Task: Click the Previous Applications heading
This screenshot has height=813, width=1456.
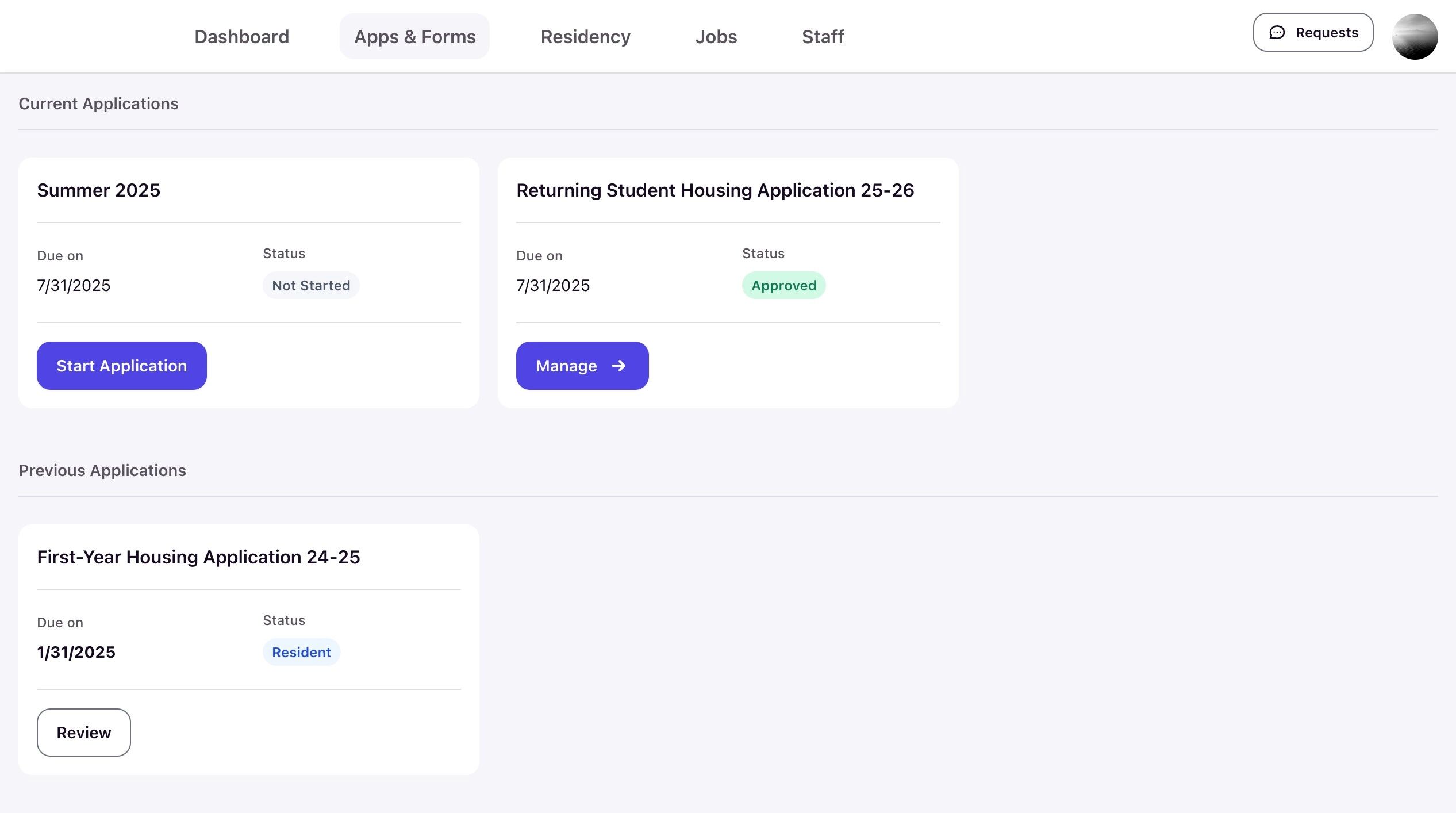Action: pyautogui.click(x=102, y=470)
